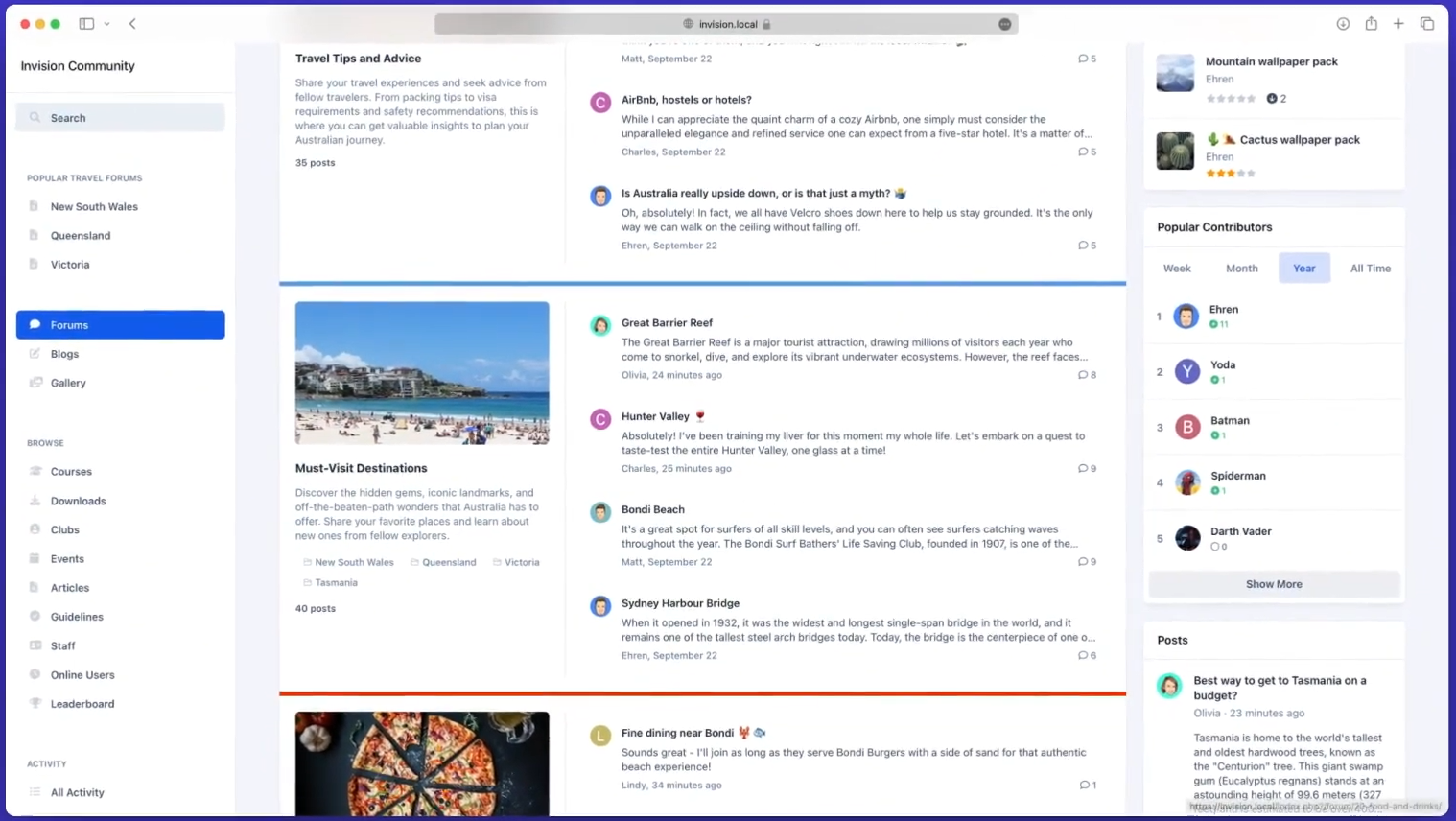Open the Great Barrier Reef topic
This screenshot has width=1456, height=821.
[x=667, y=323]
